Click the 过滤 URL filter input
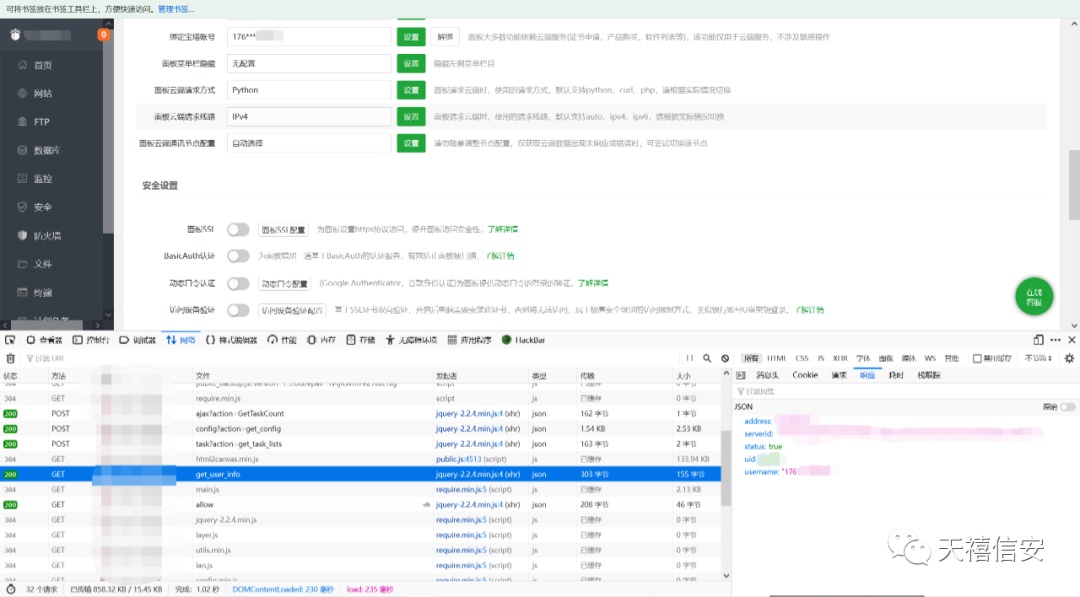1080x597 pixels. coord(351,358)
